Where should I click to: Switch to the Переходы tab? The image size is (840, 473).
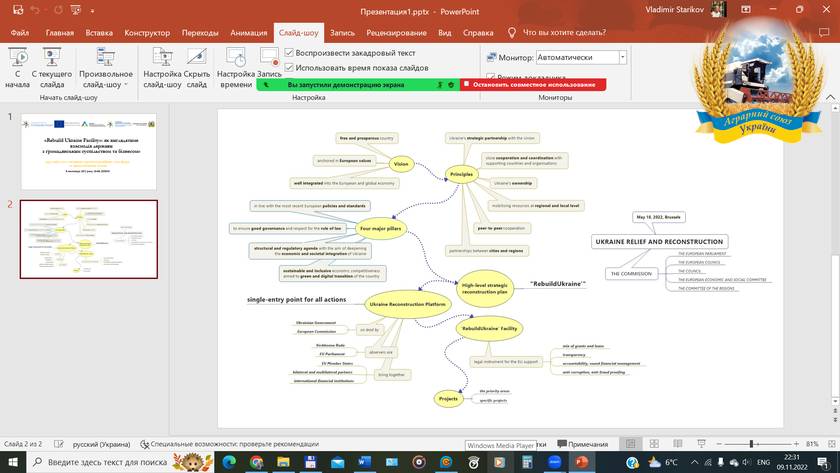[x=200, y=33]
